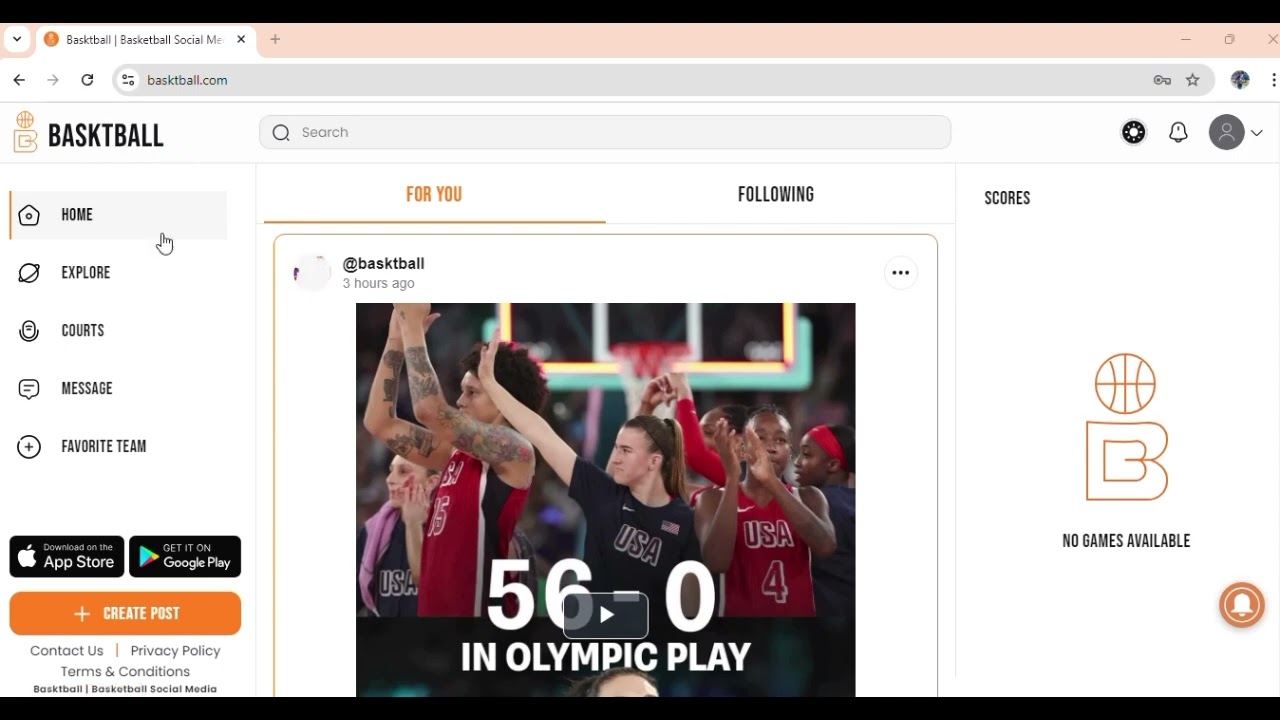1280x720 pixels.
Task: Expand the tab search dropdown arrow
Action: (17, 40)
